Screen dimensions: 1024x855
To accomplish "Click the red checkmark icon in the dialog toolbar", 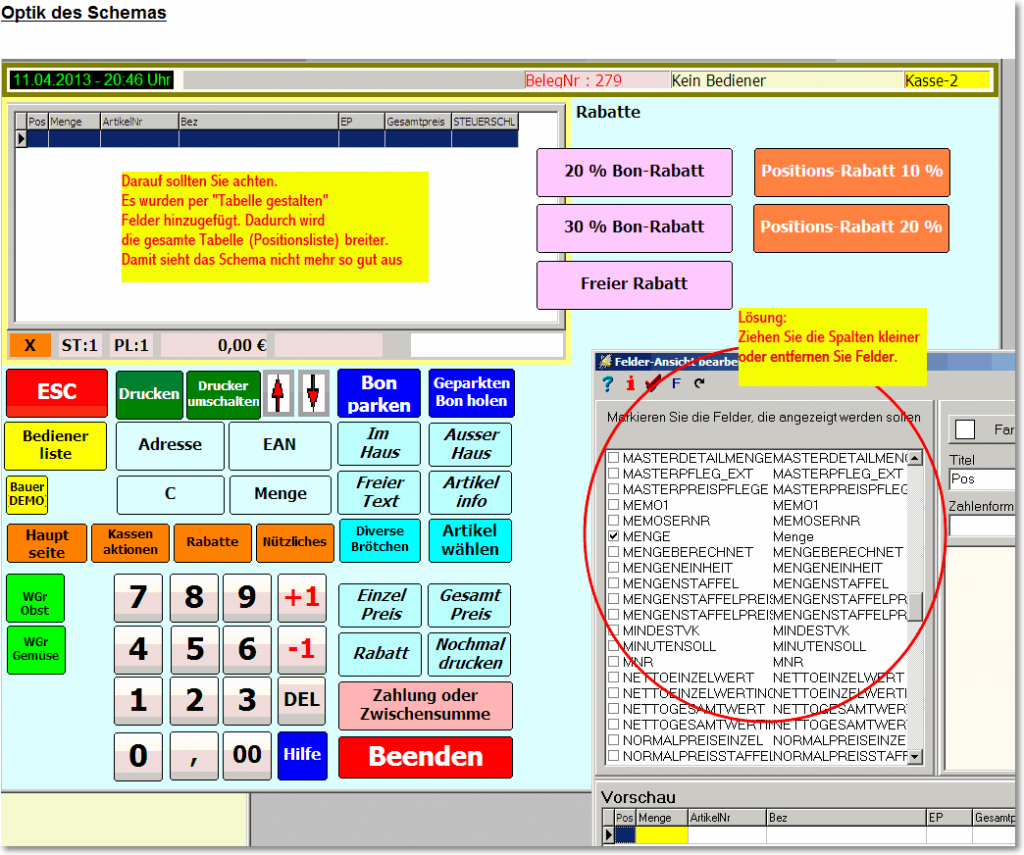I will (x=652, y=383).
